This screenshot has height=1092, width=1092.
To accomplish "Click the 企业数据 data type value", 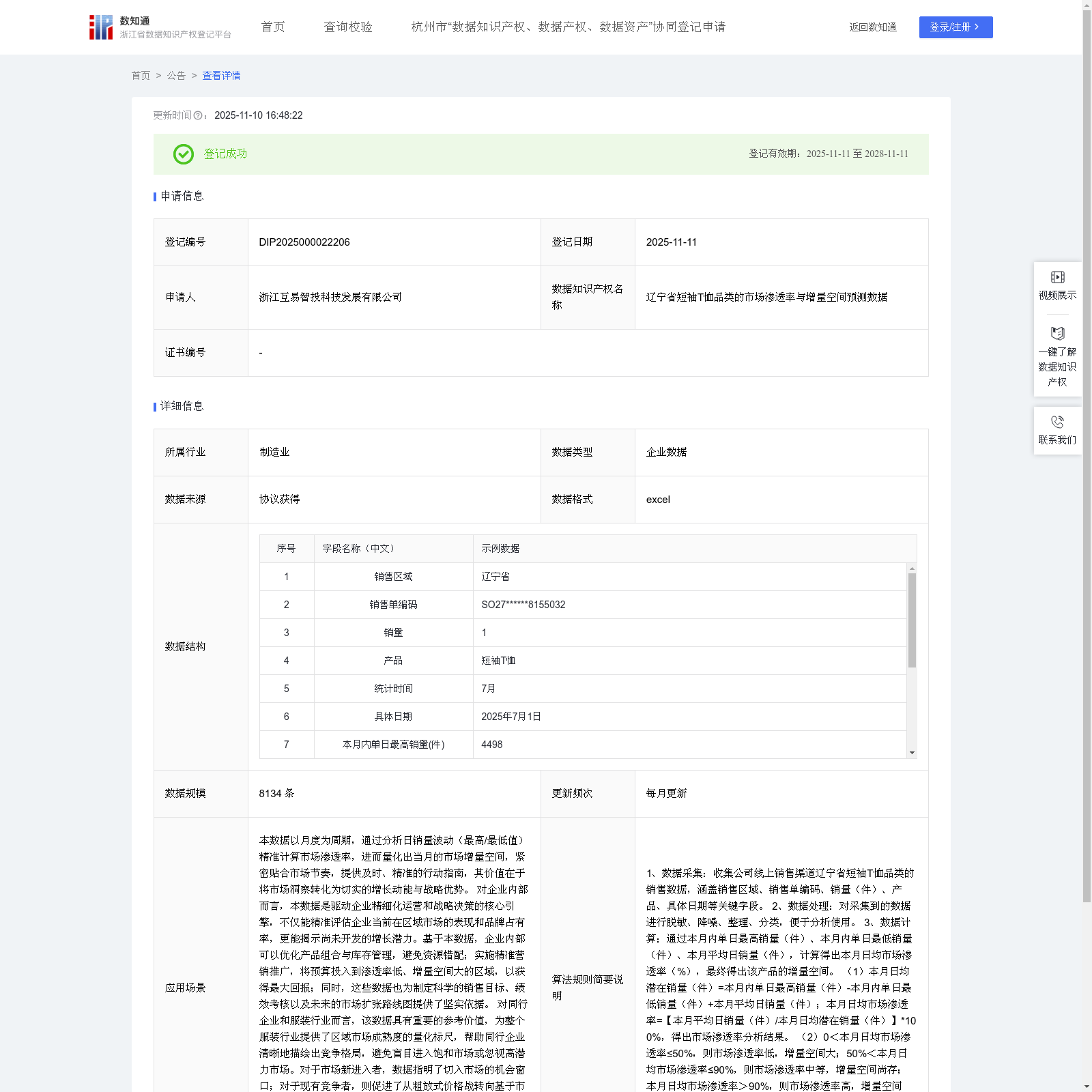I will click(x=667, y=452).
